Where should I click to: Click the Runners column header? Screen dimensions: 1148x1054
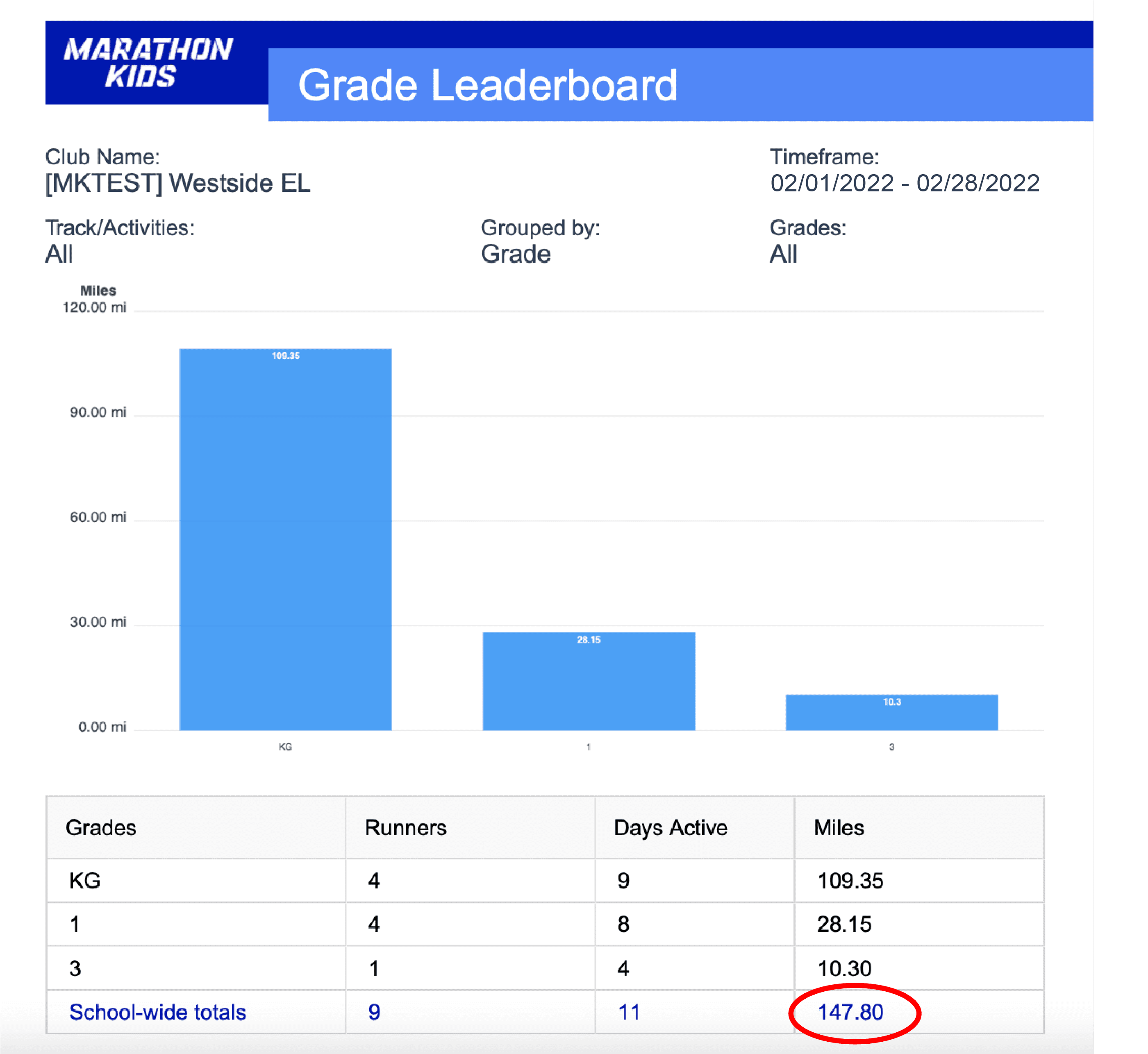405,827
